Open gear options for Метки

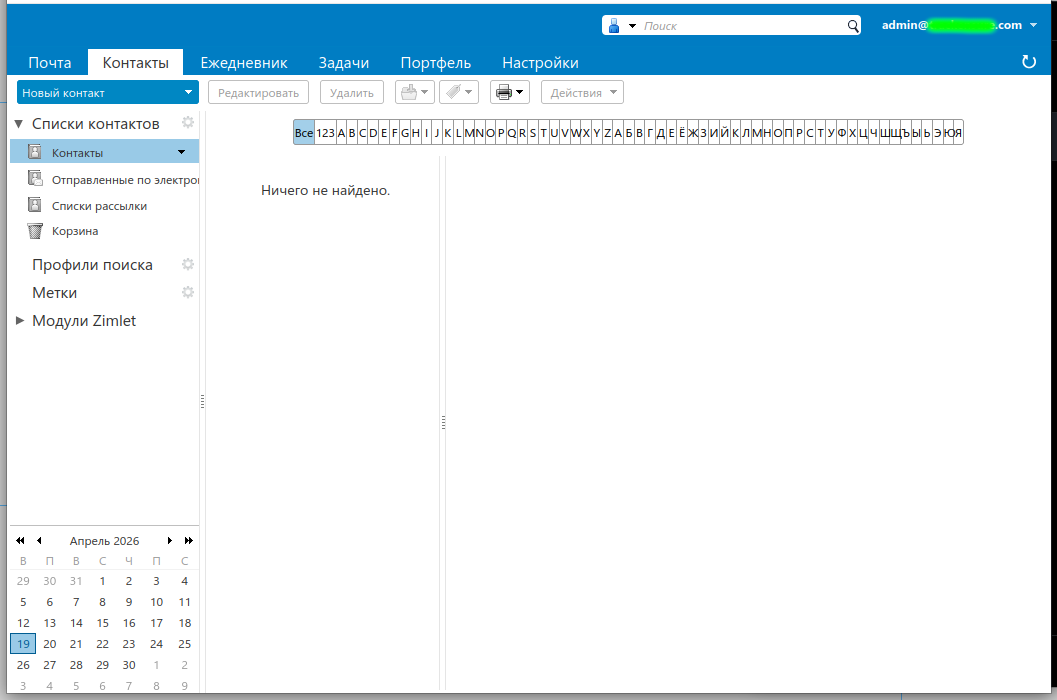(188, 292)
